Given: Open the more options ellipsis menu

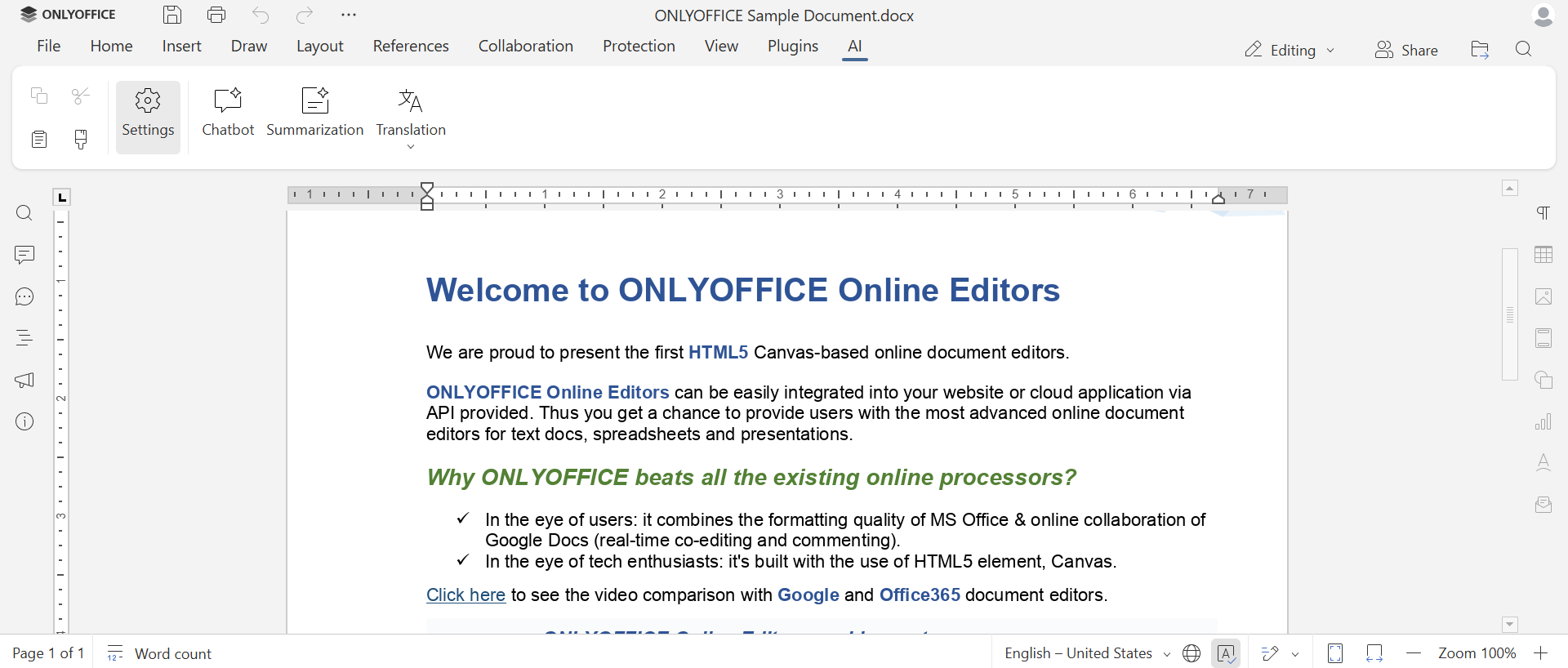Looking at the screenshot, I should pos(349,15).
